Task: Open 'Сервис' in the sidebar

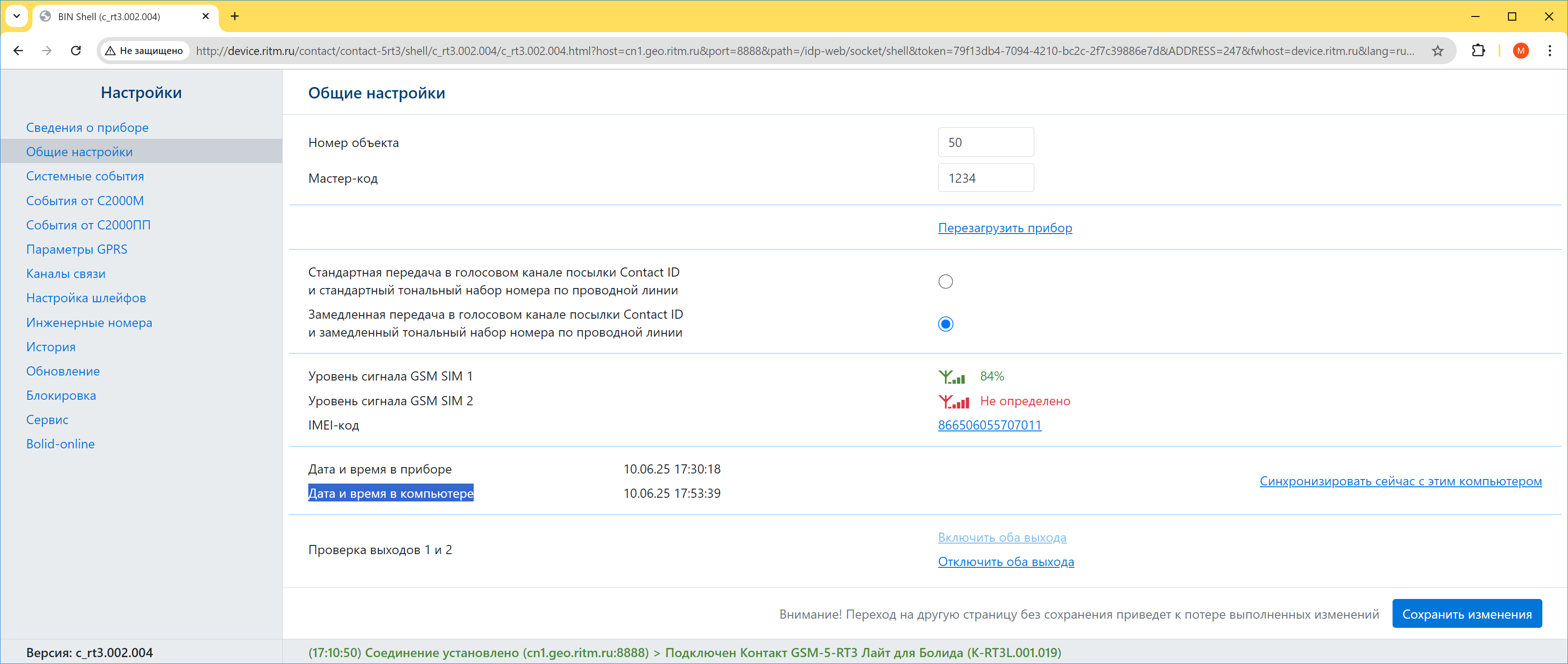Action: [x=47, y=420]
